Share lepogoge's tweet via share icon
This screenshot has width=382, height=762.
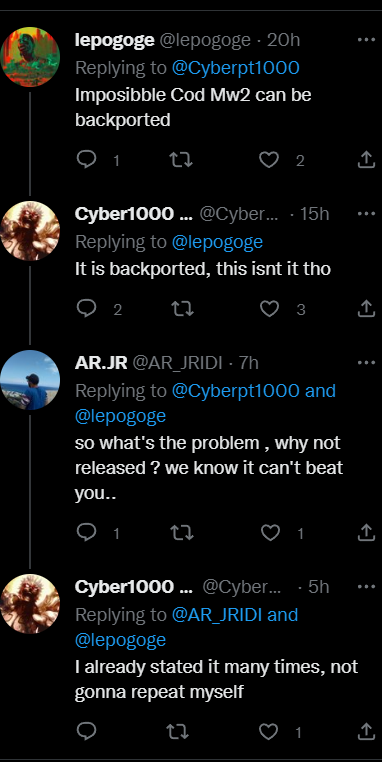tap(366, 159)
